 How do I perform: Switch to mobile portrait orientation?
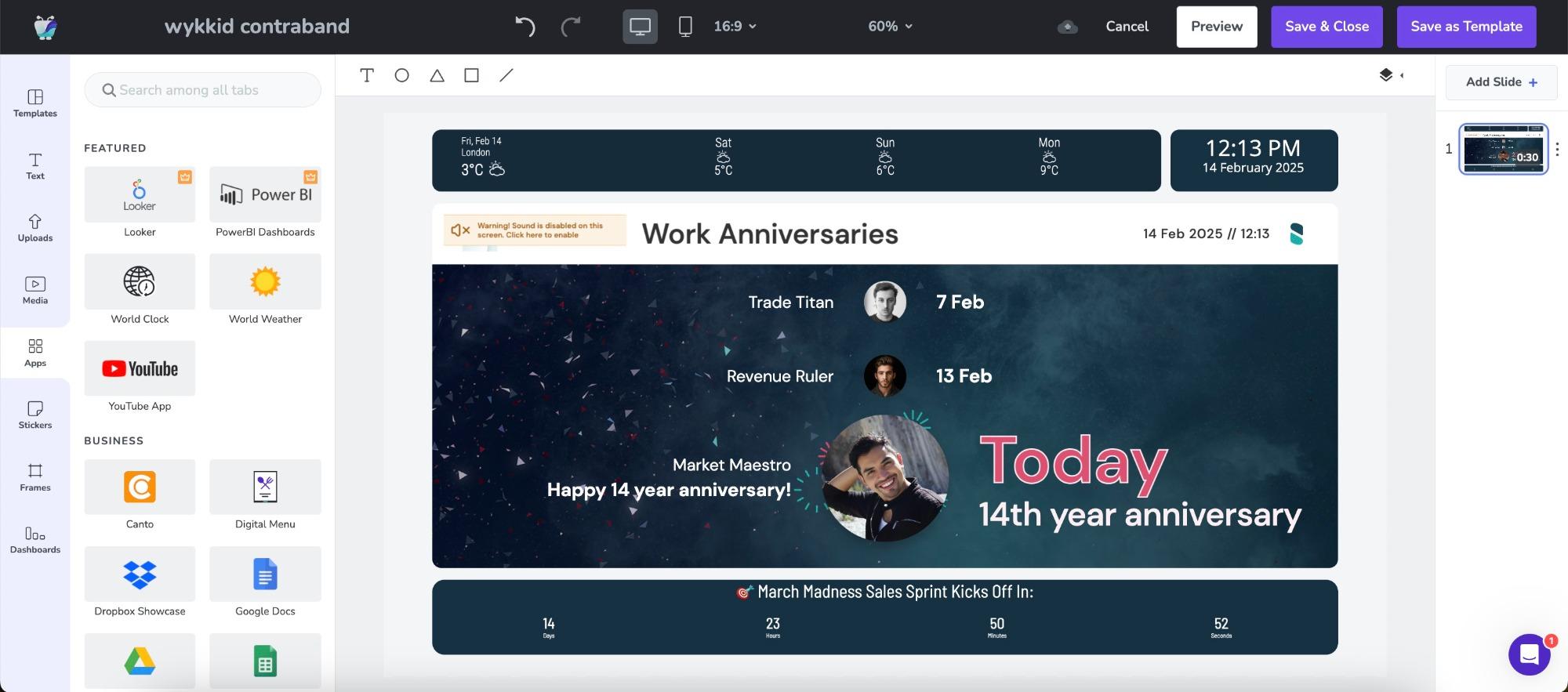click(x=685, y=27)
